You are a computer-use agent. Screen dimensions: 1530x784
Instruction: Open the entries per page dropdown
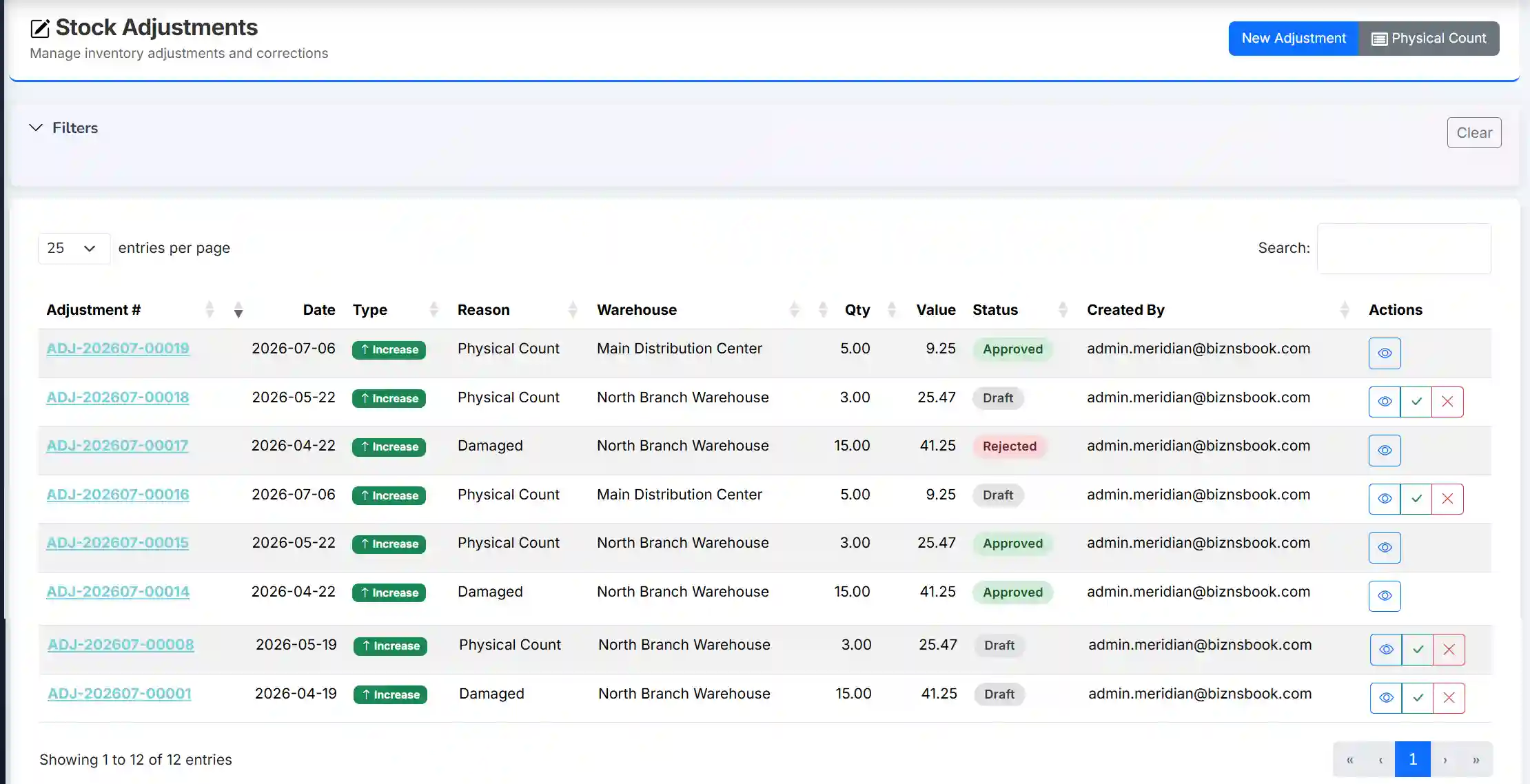[x=74, y=248]
